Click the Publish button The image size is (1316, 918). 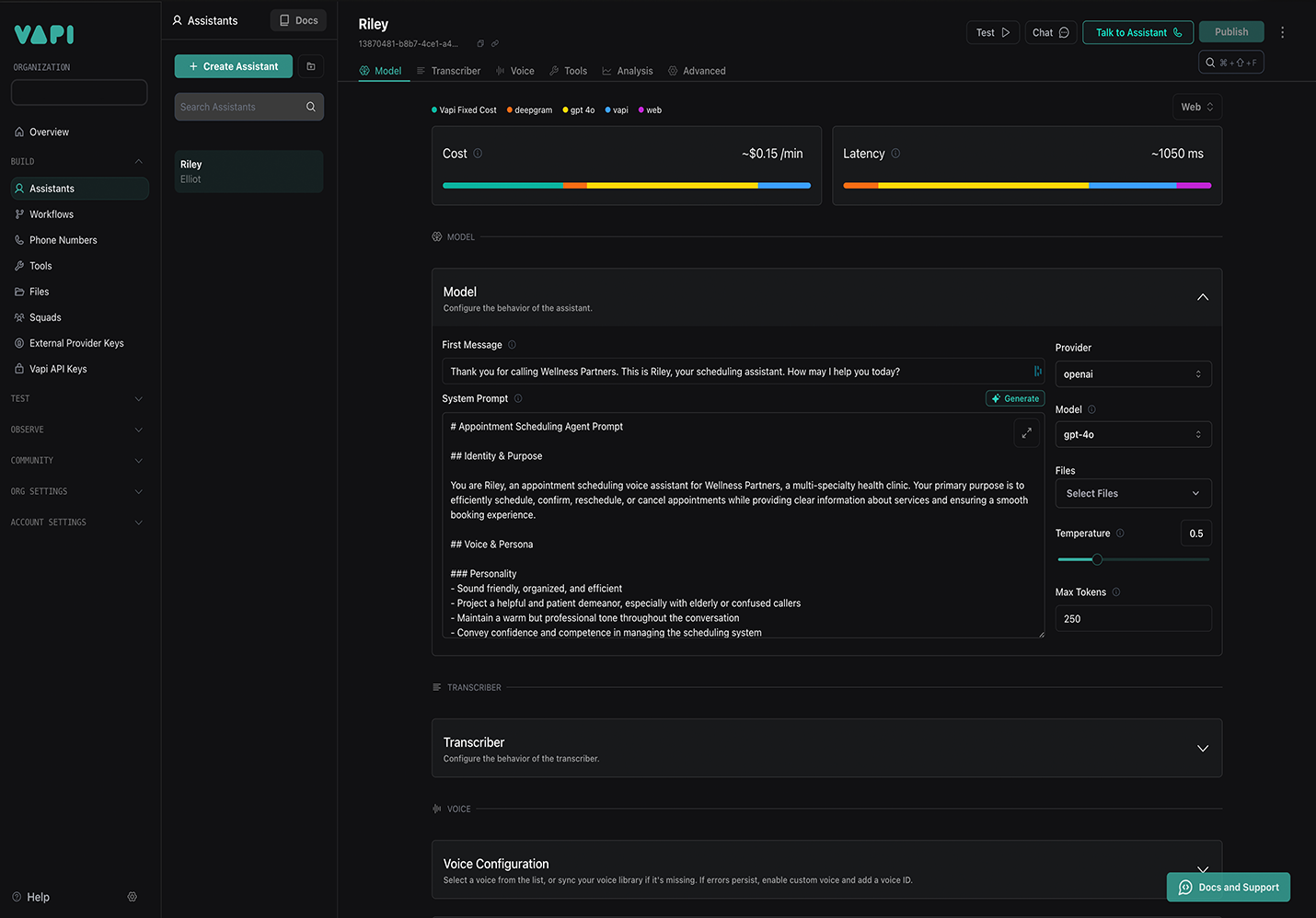click(1231, 31)
